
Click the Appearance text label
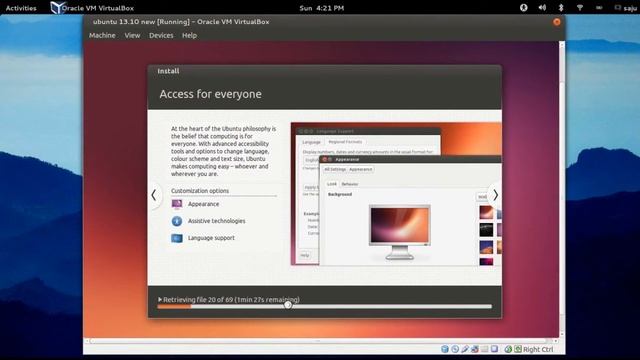(203, 204)
